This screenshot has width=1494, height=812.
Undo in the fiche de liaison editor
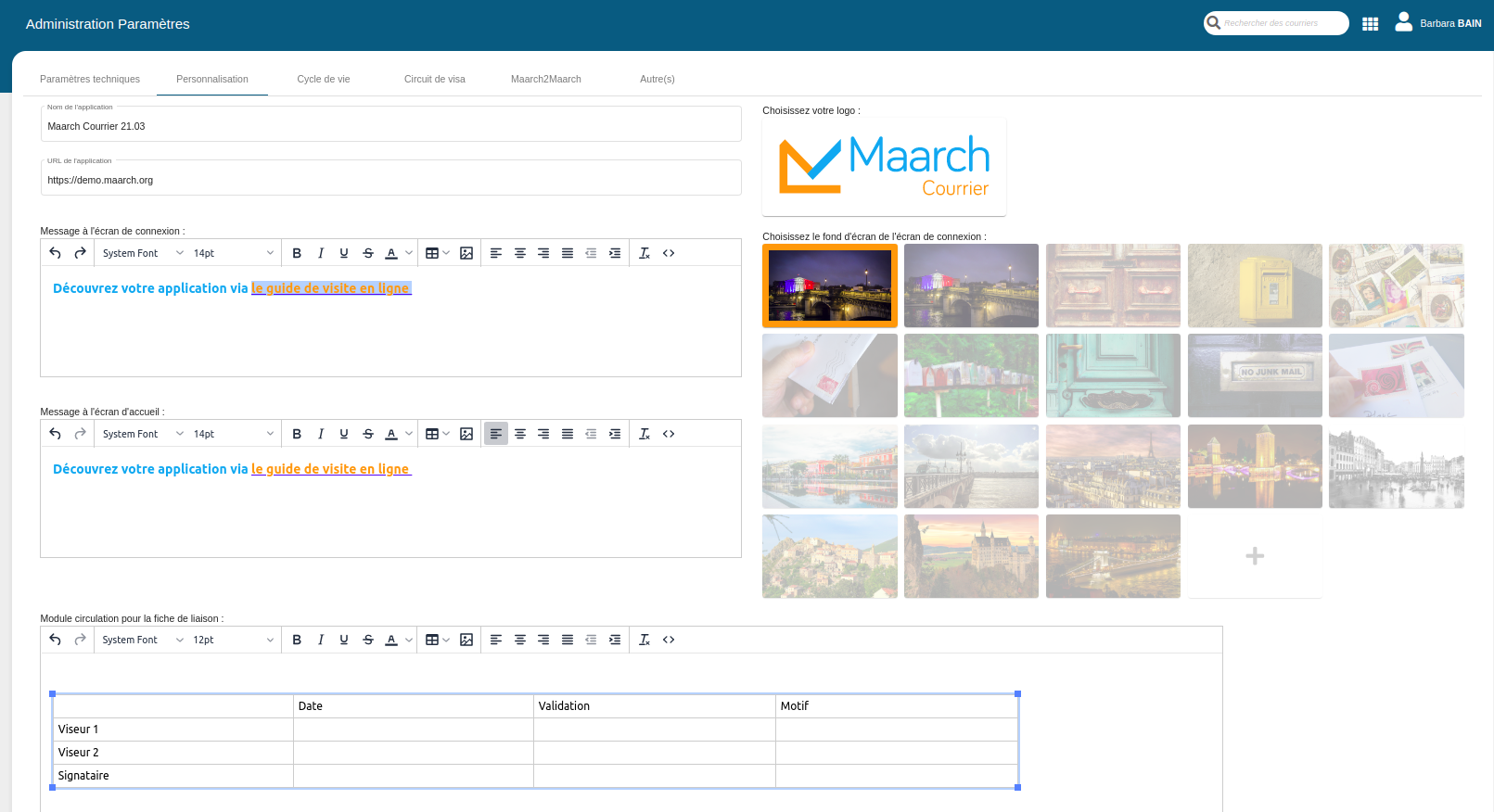(x=56, y=640)
